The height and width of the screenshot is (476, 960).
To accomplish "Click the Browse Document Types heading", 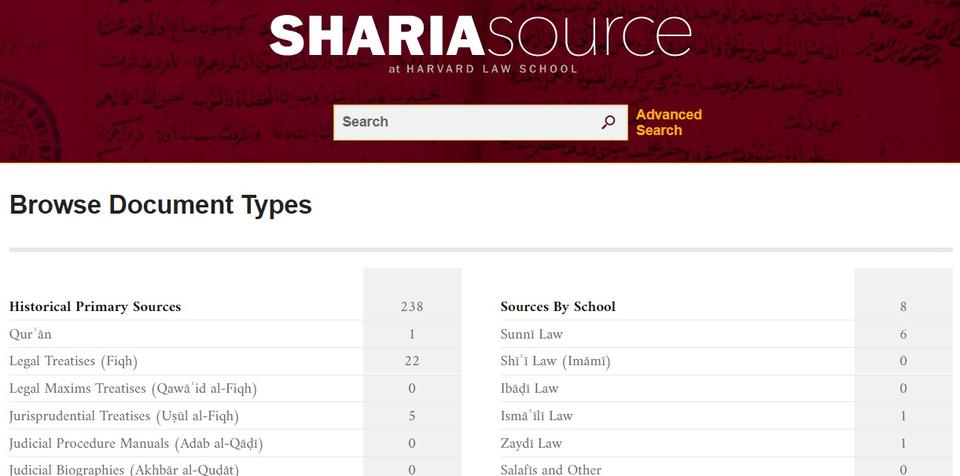I will click(x=160, y=205).
